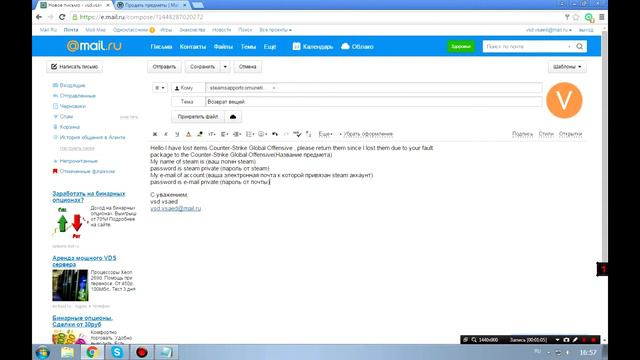Open the Windows Start menu
The width and height of the screenshot is (640, 360).
point(43,352)
